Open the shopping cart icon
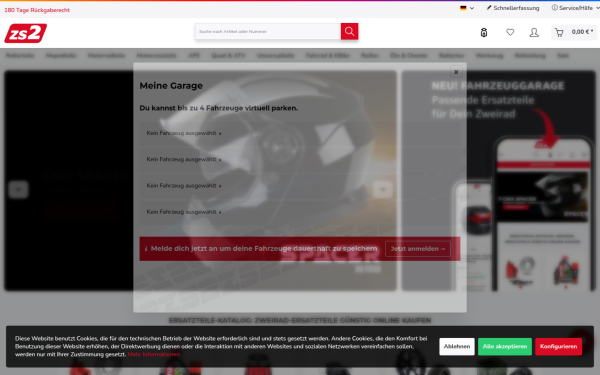The width and height of the screenshot is (600, 375). [x=559, y=33]
